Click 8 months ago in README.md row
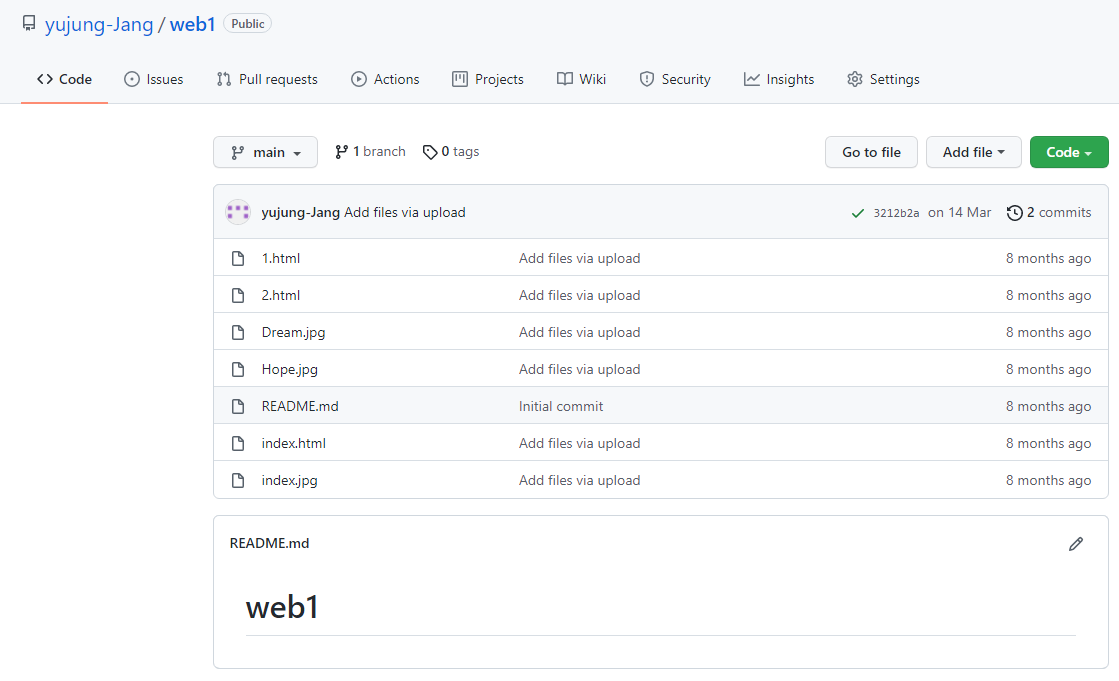The width and height of the screenshot is (1119, 681). (1048, 406)
